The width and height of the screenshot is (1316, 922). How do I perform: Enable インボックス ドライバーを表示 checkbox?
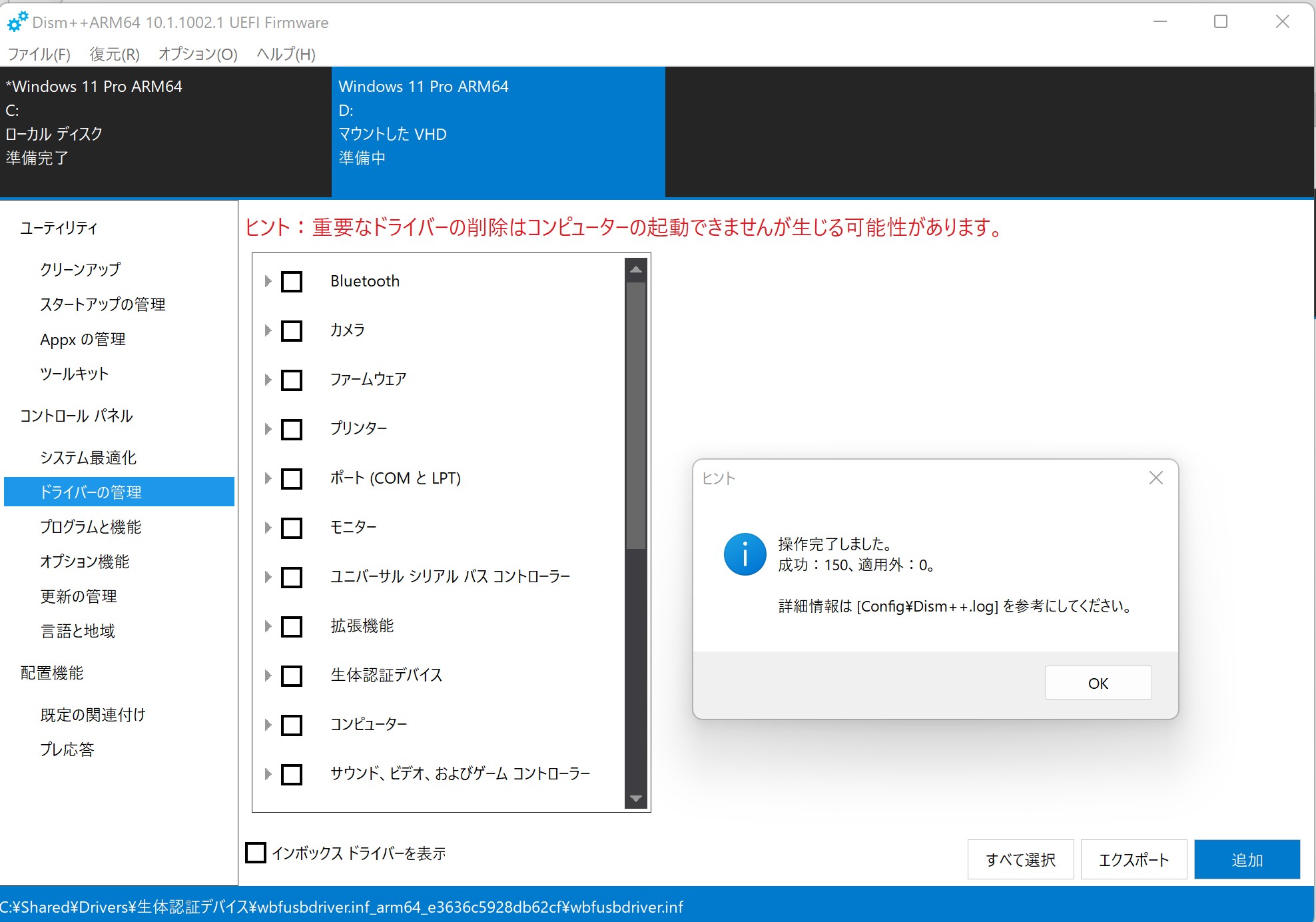[256, 853]
